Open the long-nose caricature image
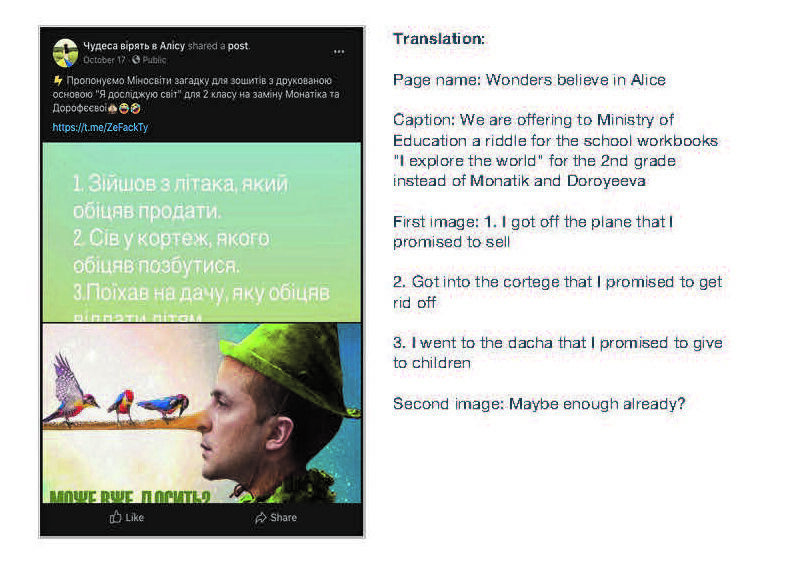The height and width of the screenshot is (561, 803). pos(201,413)
